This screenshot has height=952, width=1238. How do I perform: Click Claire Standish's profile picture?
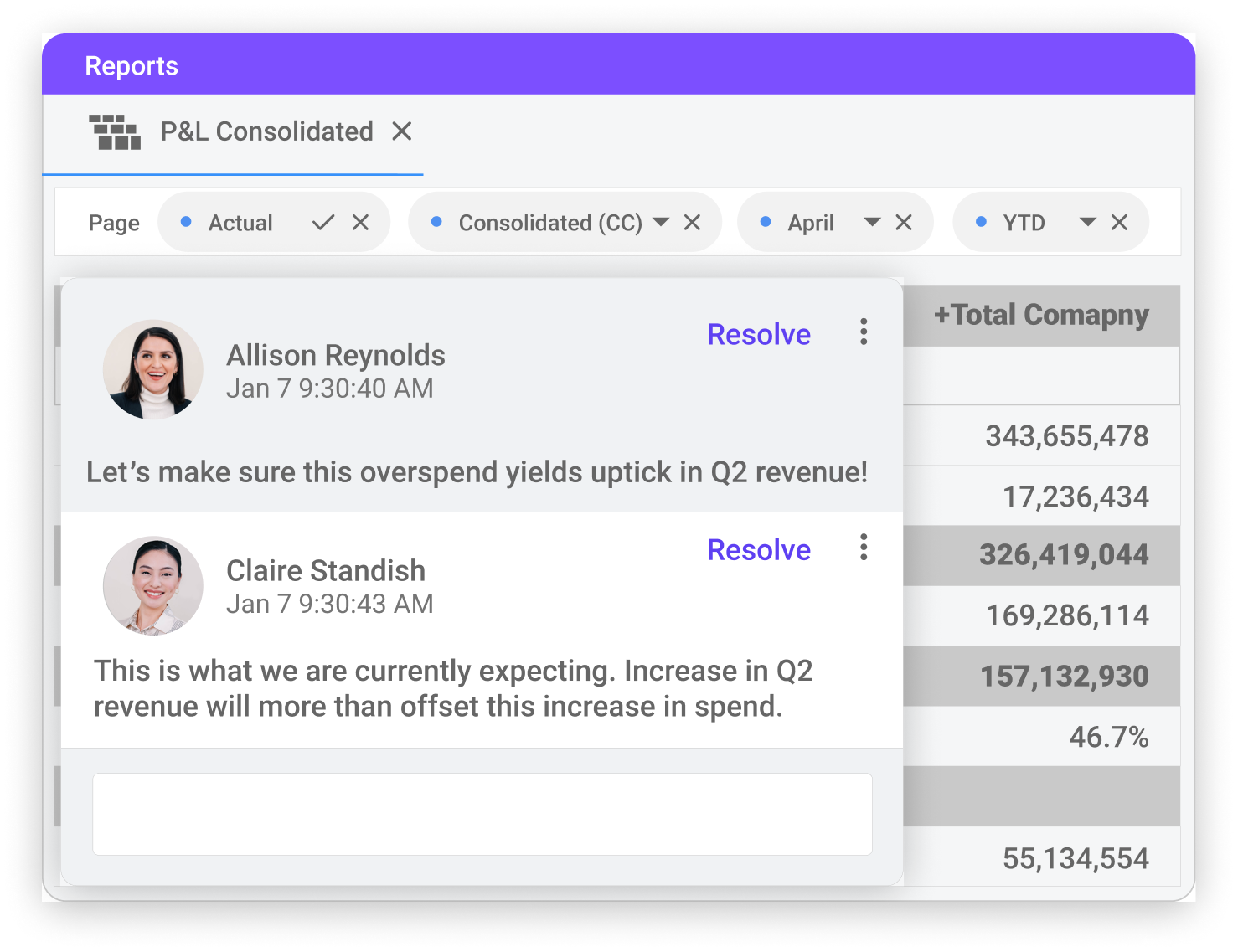[x=153, y=585]
